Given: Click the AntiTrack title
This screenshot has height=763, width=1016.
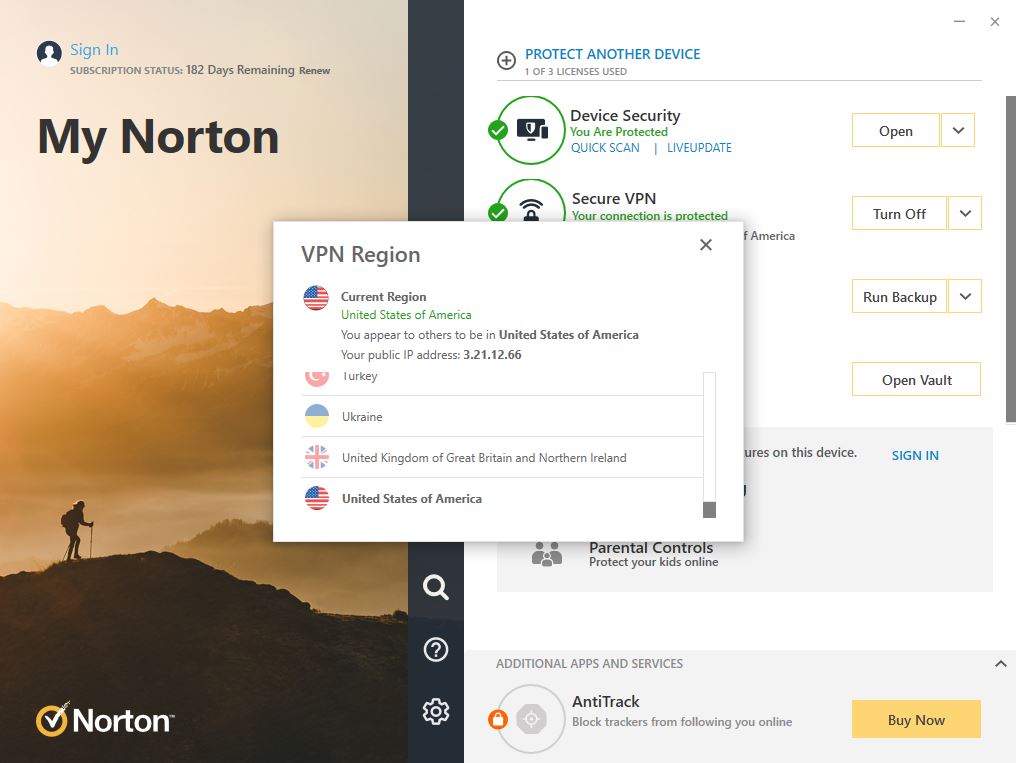Looking at the screenshot, I should point(605,701).
